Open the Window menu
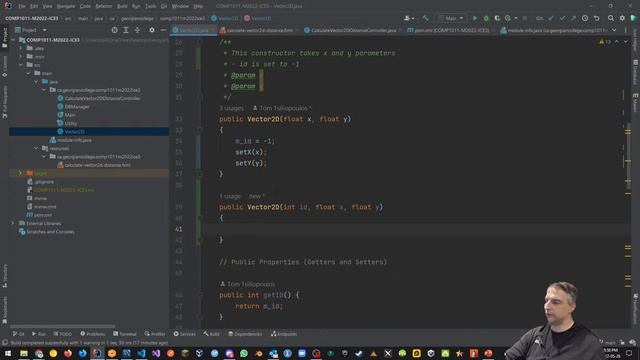Image resolution: width=640 pixels, height=360 pixels. pyautogui.click(x=180, y=6)
